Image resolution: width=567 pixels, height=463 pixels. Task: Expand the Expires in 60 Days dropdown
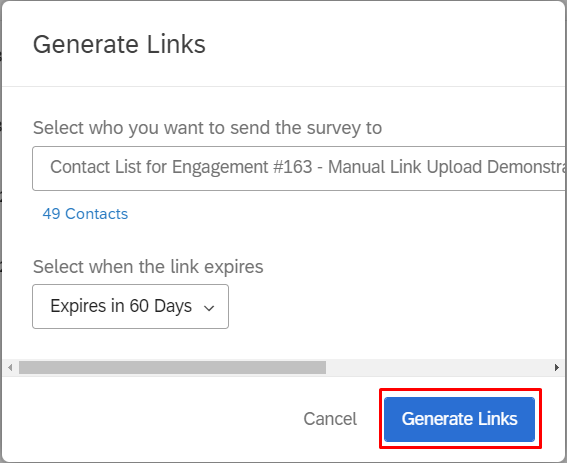(x=130, y=306)
